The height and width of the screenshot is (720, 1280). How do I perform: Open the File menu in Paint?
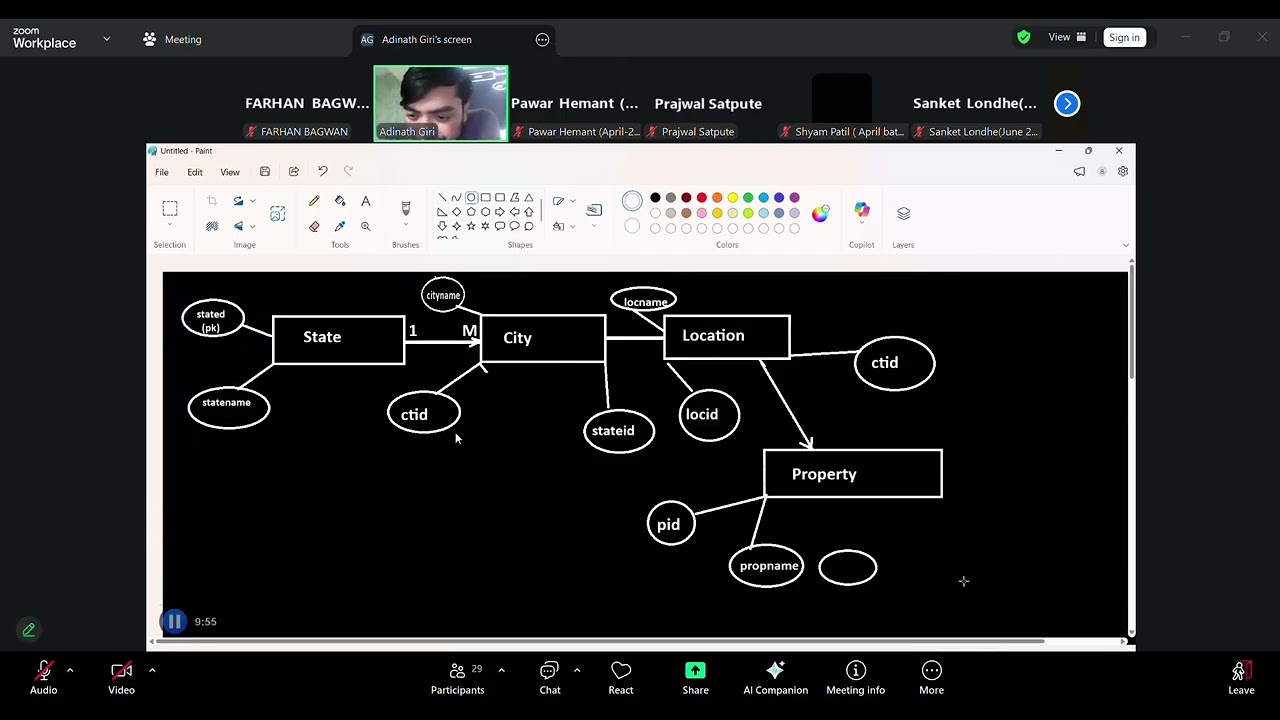(x=161, y=172)
